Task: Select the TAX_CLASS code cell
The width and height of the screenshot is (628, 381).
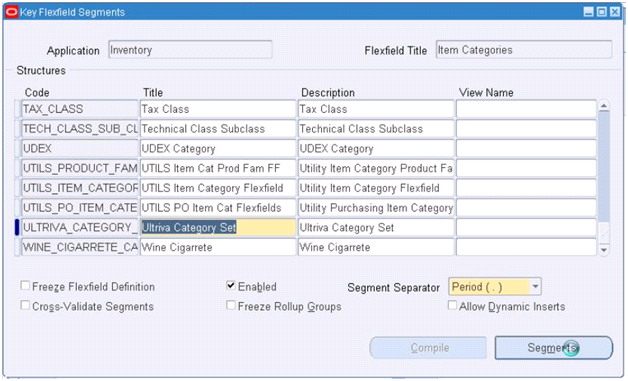Action: pyautogui.click(x=79, y=109)
